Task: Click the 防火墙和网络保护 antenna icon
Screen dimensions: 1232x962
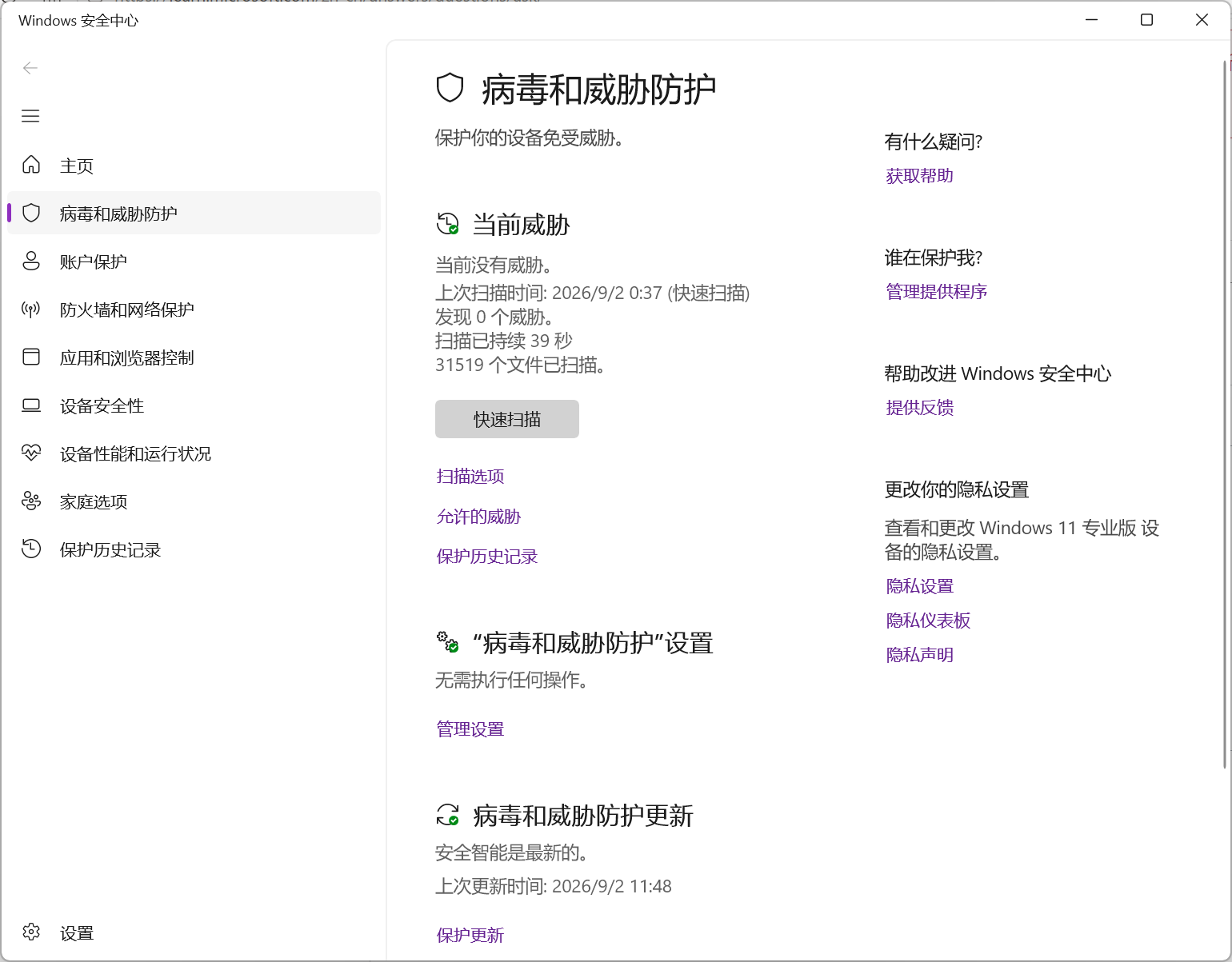Action: pyautogui.click(x=31, y=309)
